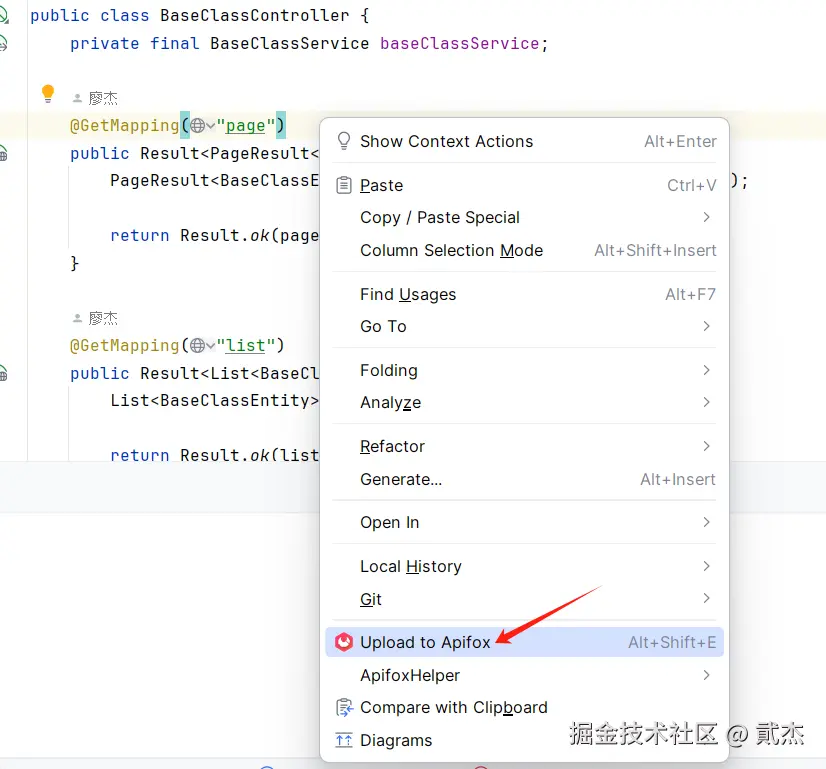Click the lightbulb icon beside Show Context Actions
The height and width of the screenshot is (769, 826).
(343, 141)
